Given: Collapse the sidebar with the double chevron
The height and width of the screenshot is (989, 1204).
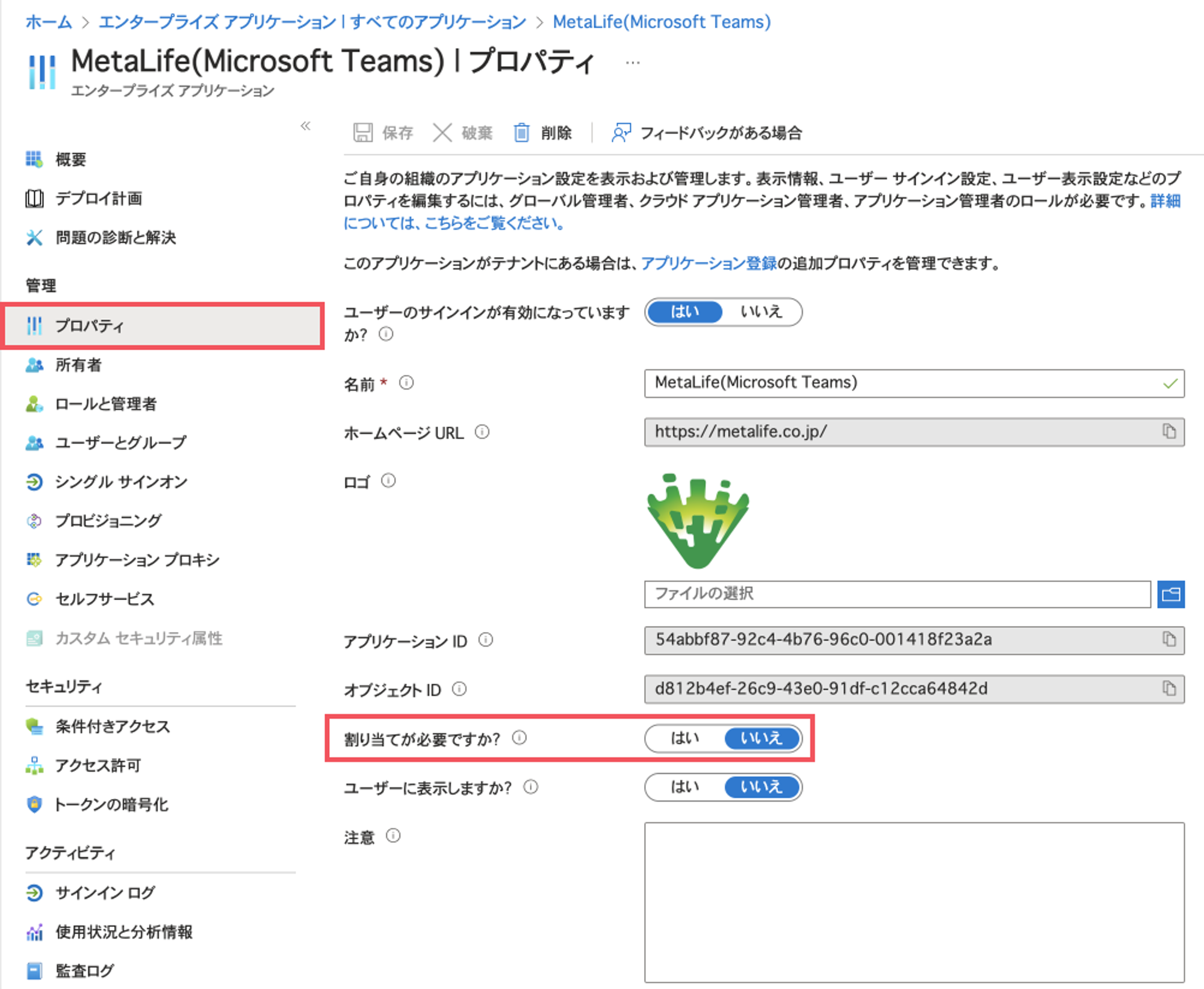Looking at the screenshot, I should [305, 126].
